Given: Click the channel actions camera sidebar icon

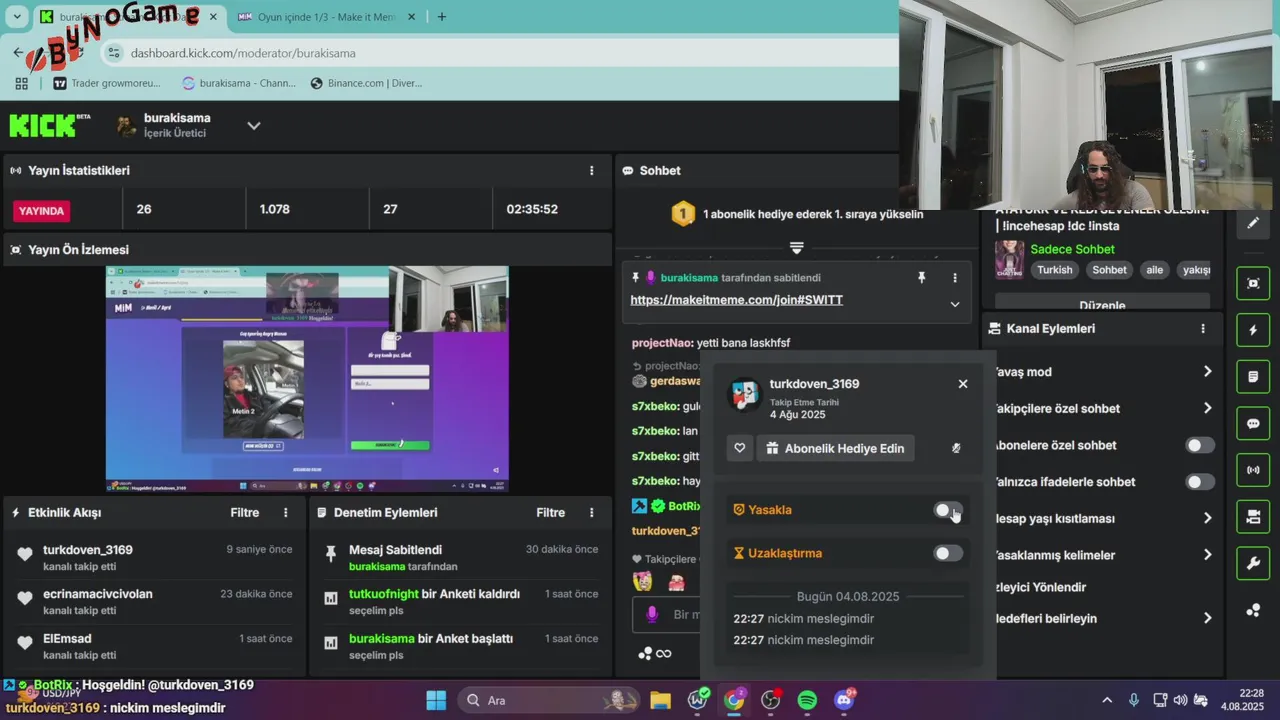Looking at the screenshot, I should [x=1253, y=517].
